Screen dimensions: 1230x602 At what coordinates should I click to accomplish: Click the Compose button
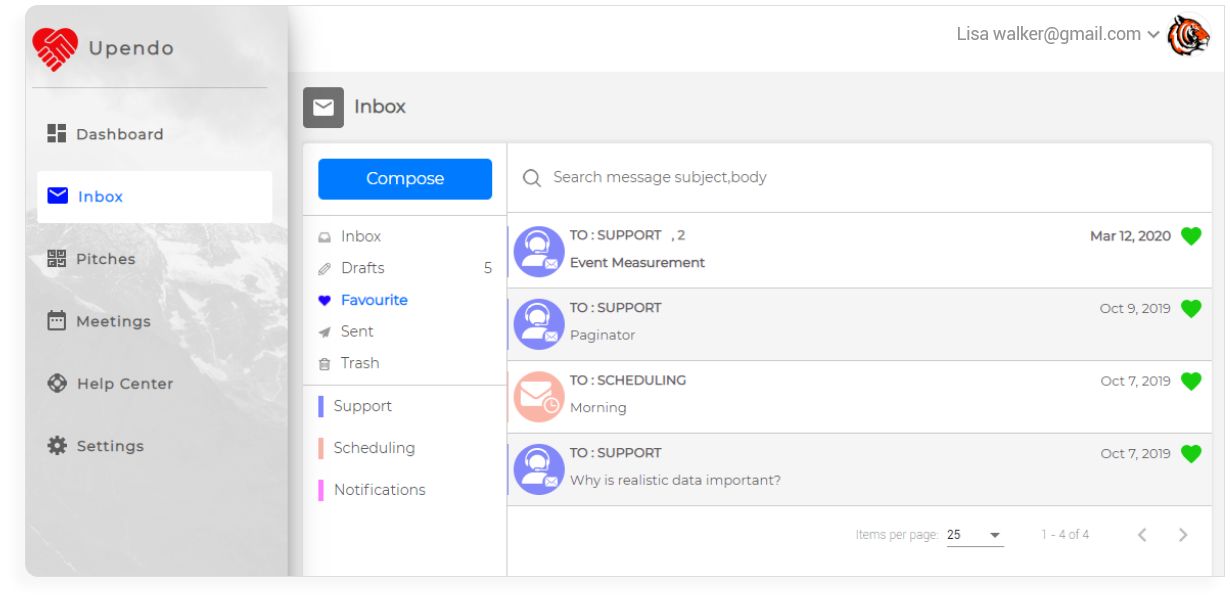point(405,179)
